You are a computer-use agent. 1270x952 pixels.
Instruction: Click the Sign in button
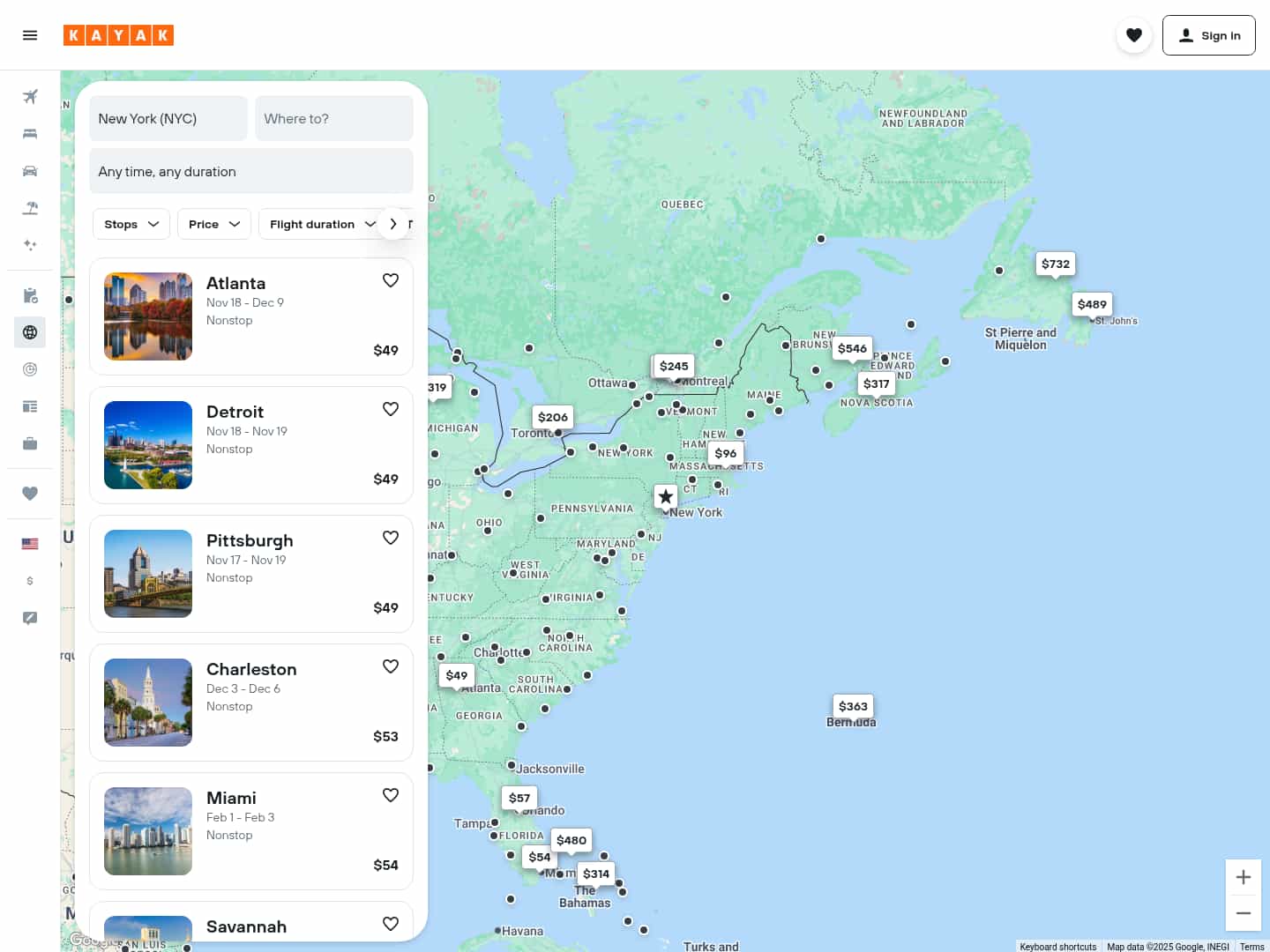click(x=1208, y=35)
